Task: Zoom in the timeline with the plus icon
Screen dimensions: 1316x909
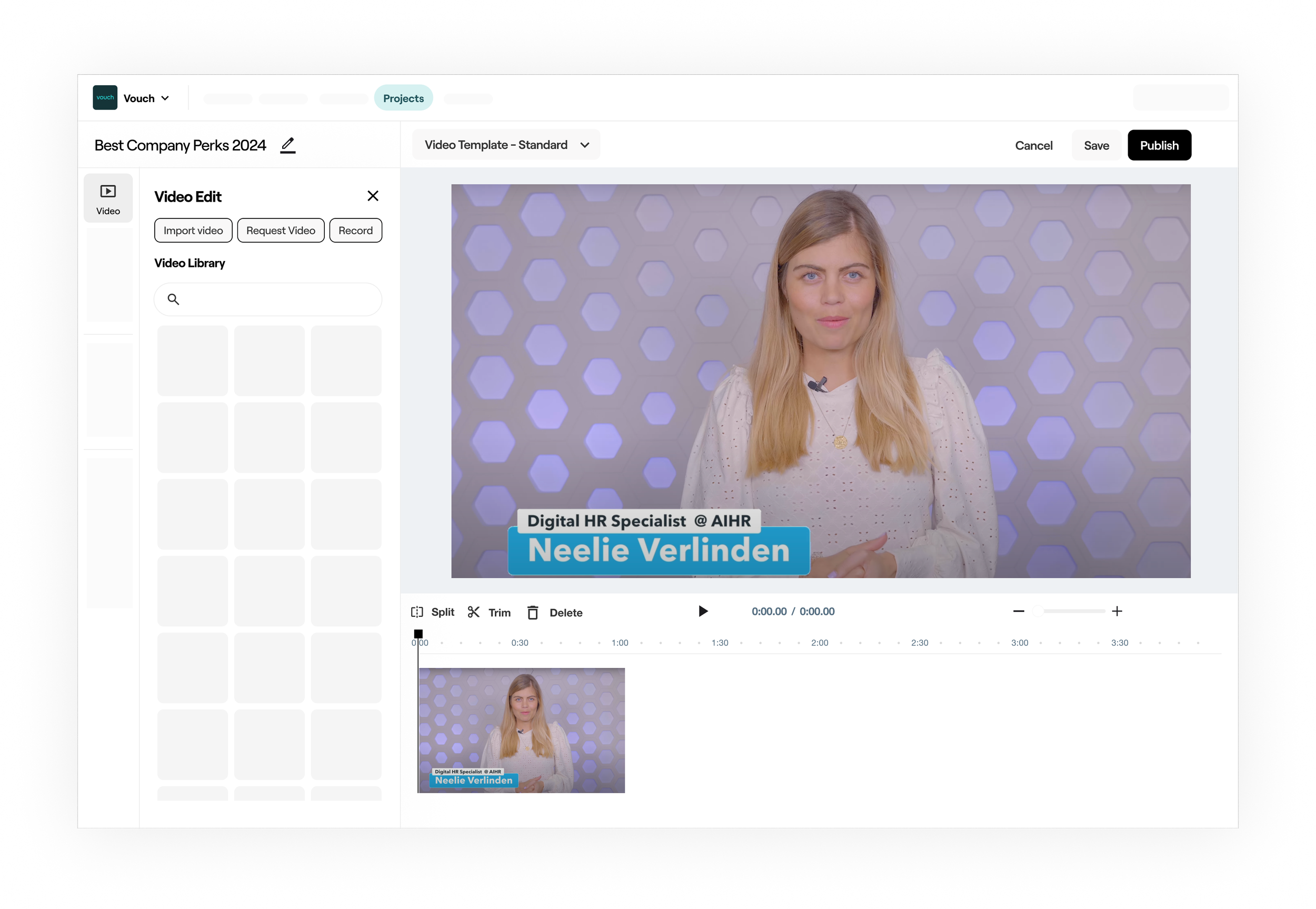Action: [1116, 611]
